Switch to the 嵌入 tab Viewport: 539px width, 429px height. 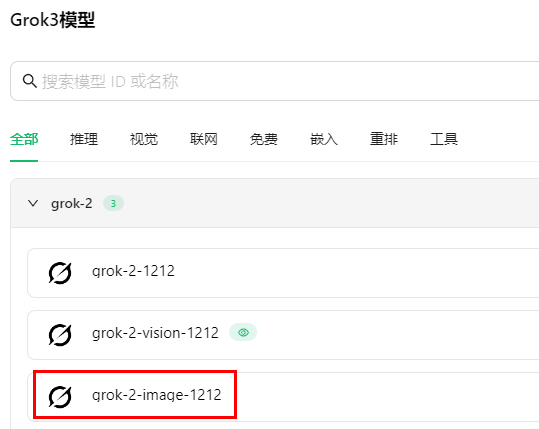click(324, 140)
